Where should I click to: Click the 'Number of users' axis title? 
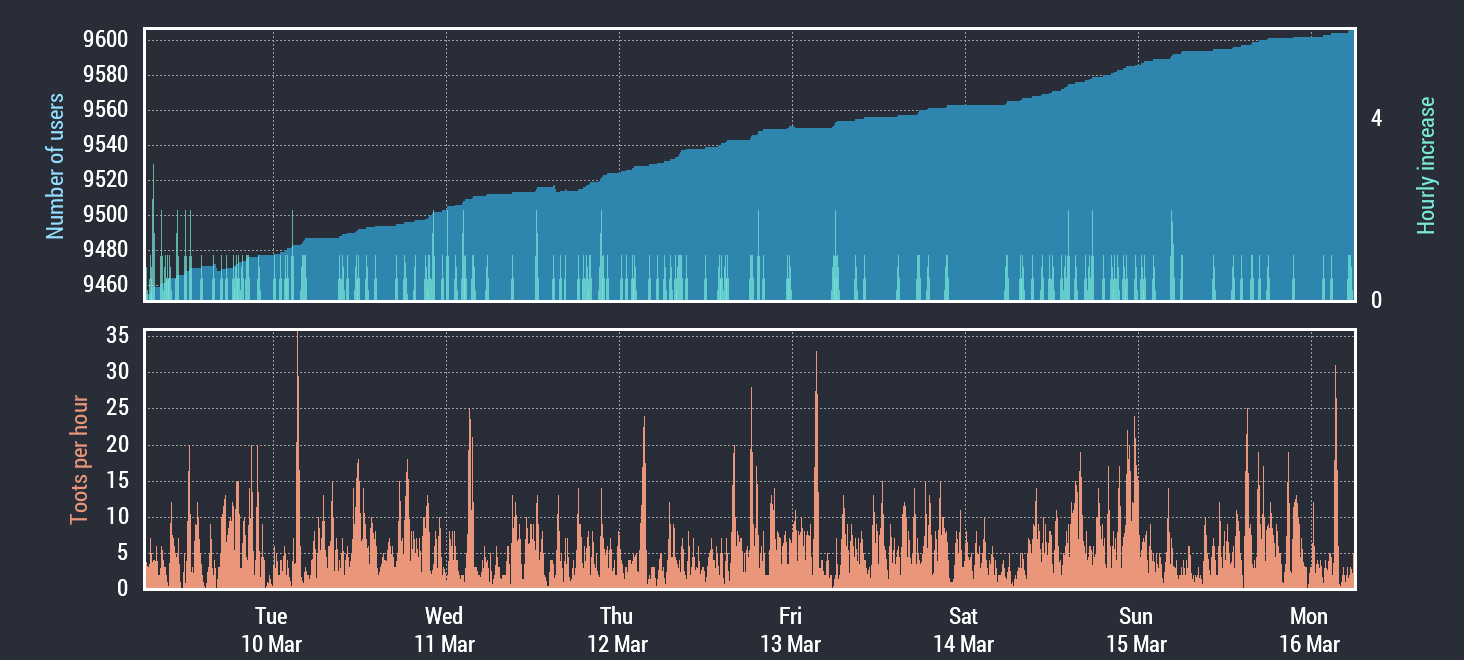pos(55,166)
